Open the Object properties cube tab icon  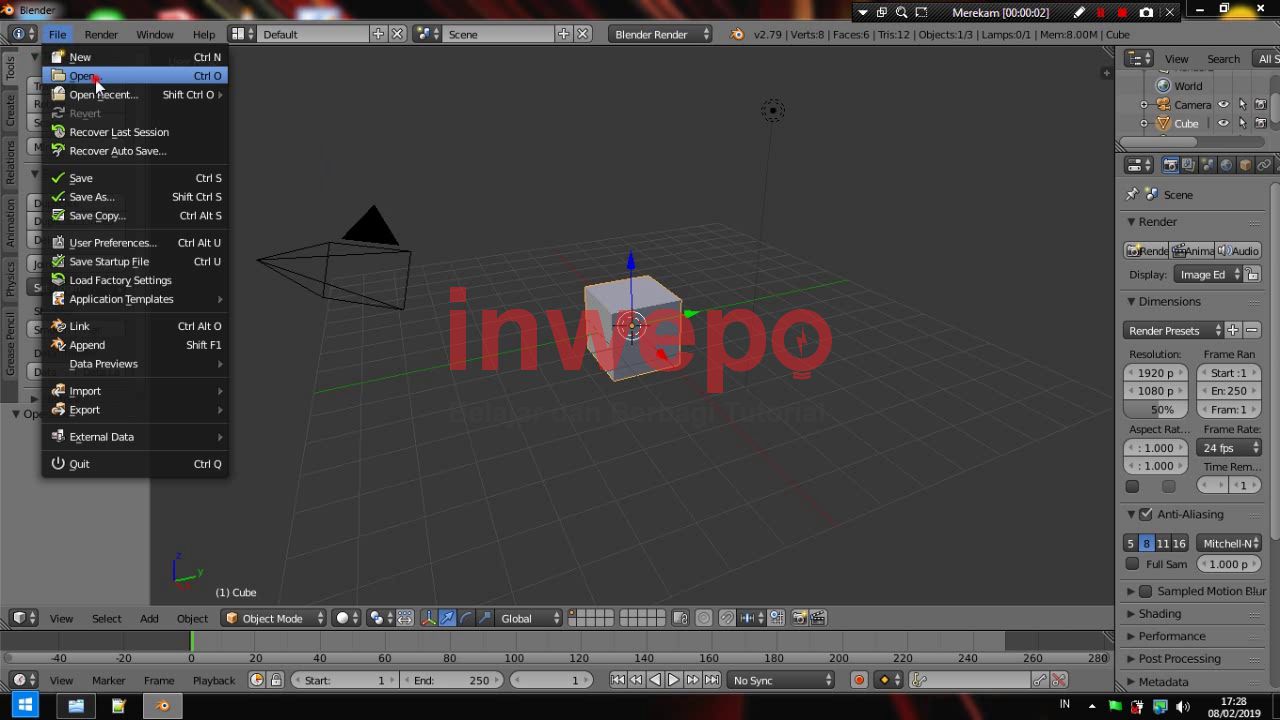coord(1245,165)
